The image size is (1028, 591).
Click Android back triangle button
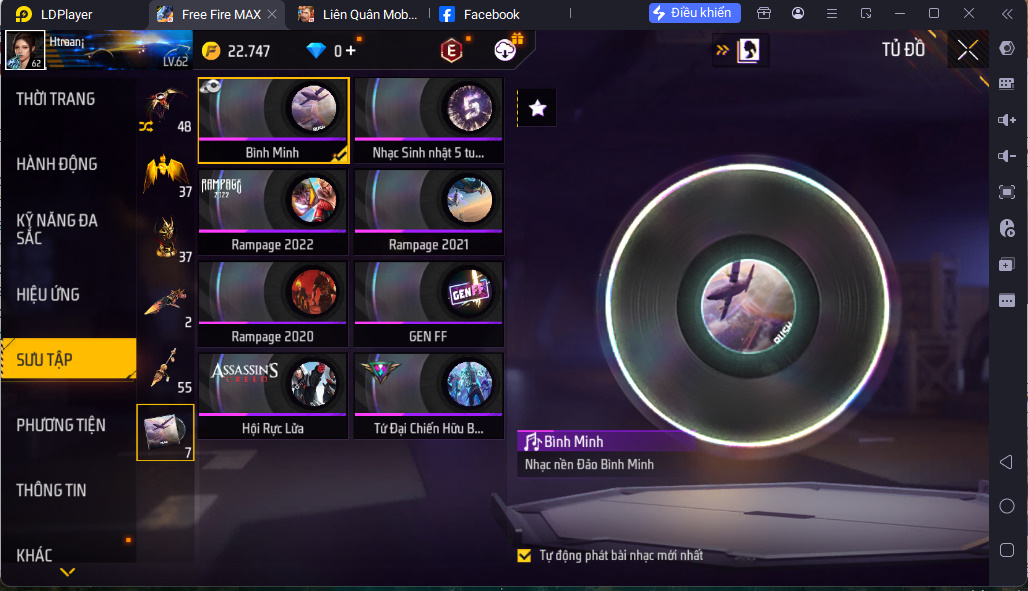click(1006, 462)
